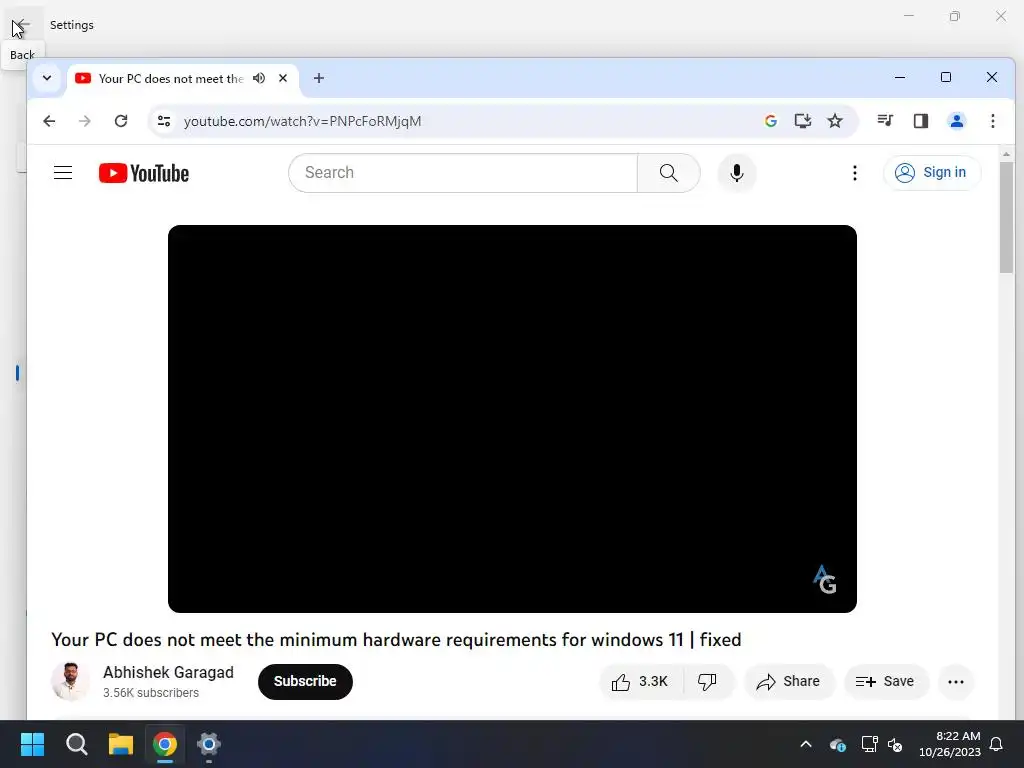Switch to Settings app in the taskbar
Viewport: 1024px width, 768px height.
(x=208, y=744)
